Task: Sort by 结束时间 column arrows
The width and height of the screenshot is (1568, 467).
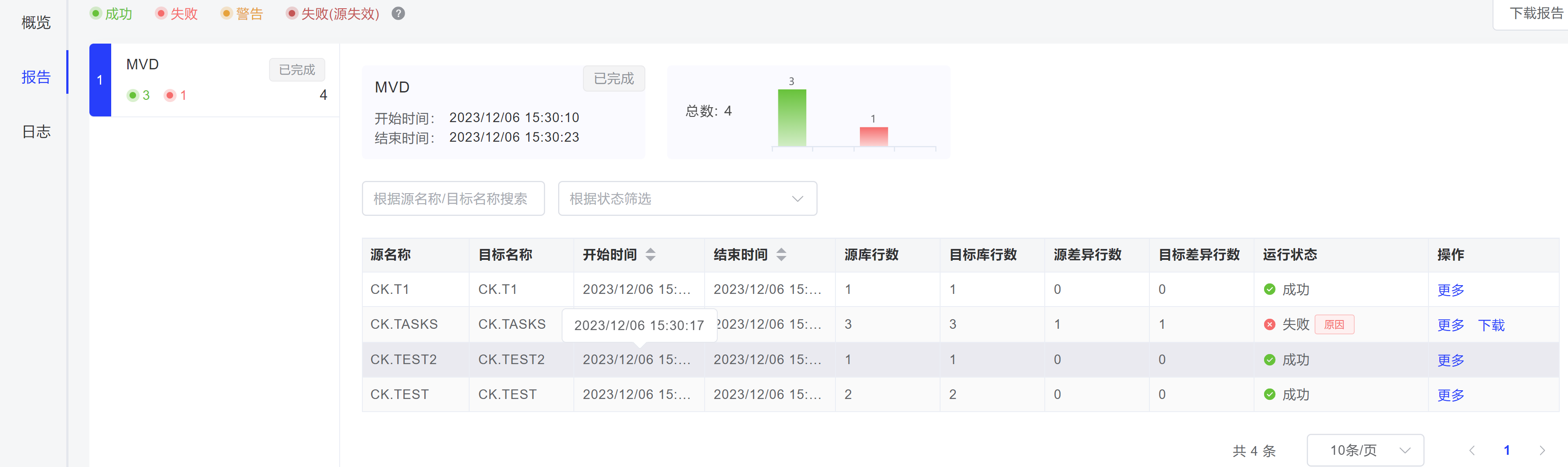Action: coord(781,255)
